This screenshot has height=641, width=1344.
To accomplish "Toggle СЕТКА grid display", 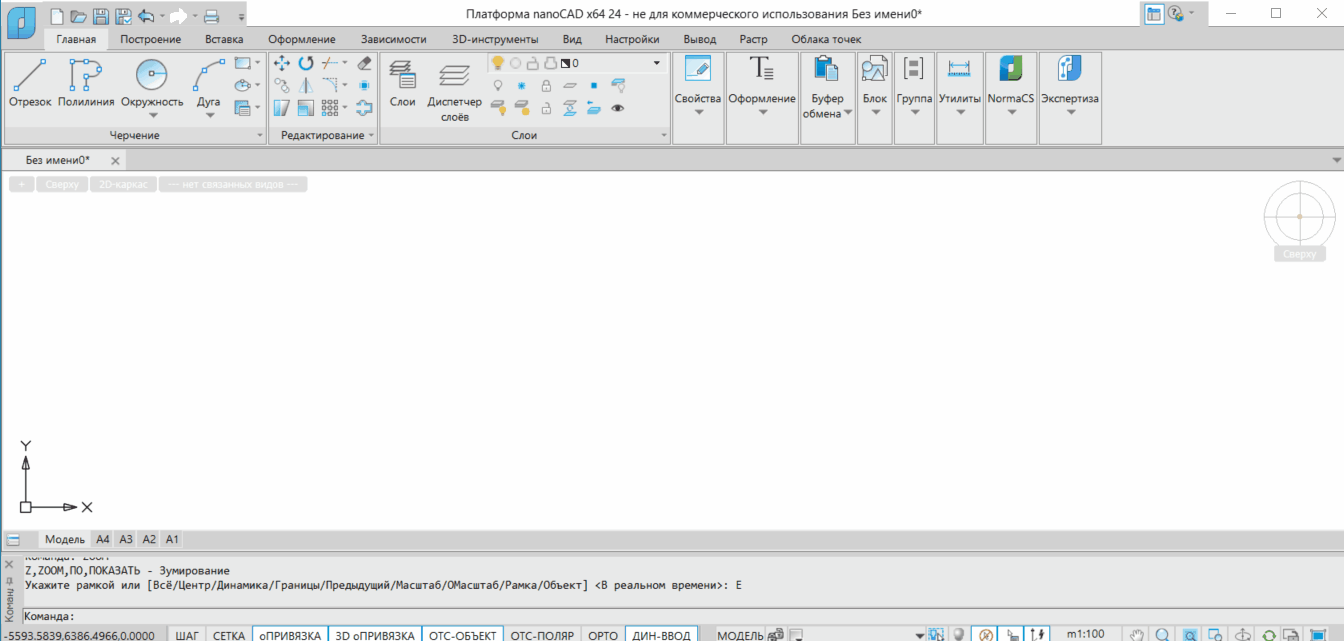I will 228,635.
